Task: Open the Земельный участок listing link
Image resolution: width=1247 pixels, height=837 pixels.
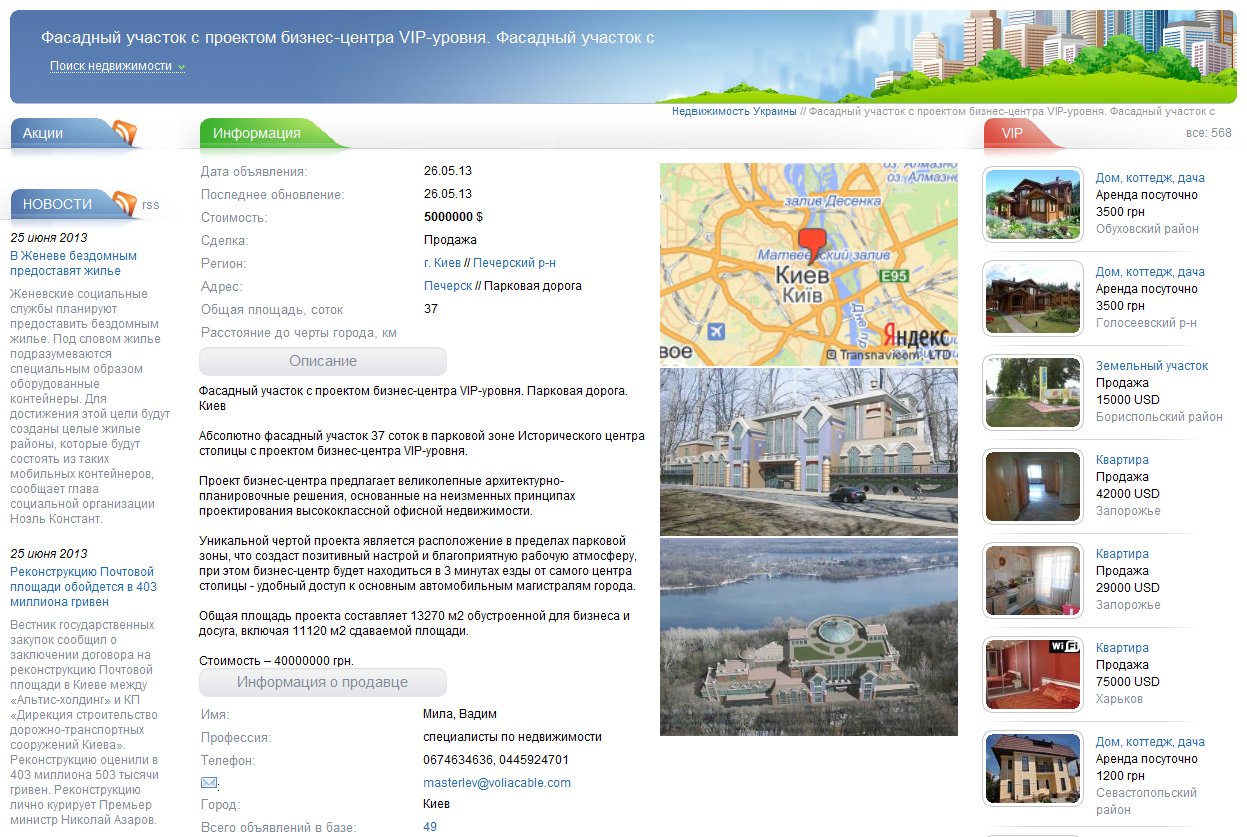Action: click(x=1151, y=366)
